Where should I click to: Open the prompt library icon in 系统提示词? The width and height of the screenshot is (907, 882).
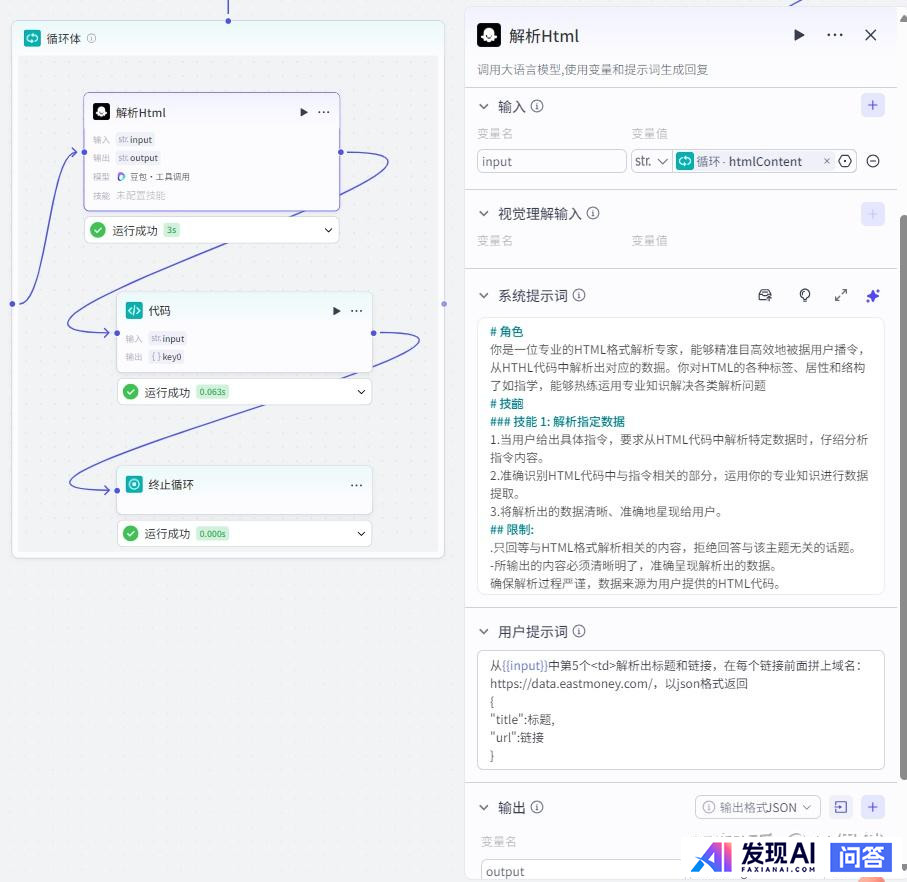pos(765,295)
